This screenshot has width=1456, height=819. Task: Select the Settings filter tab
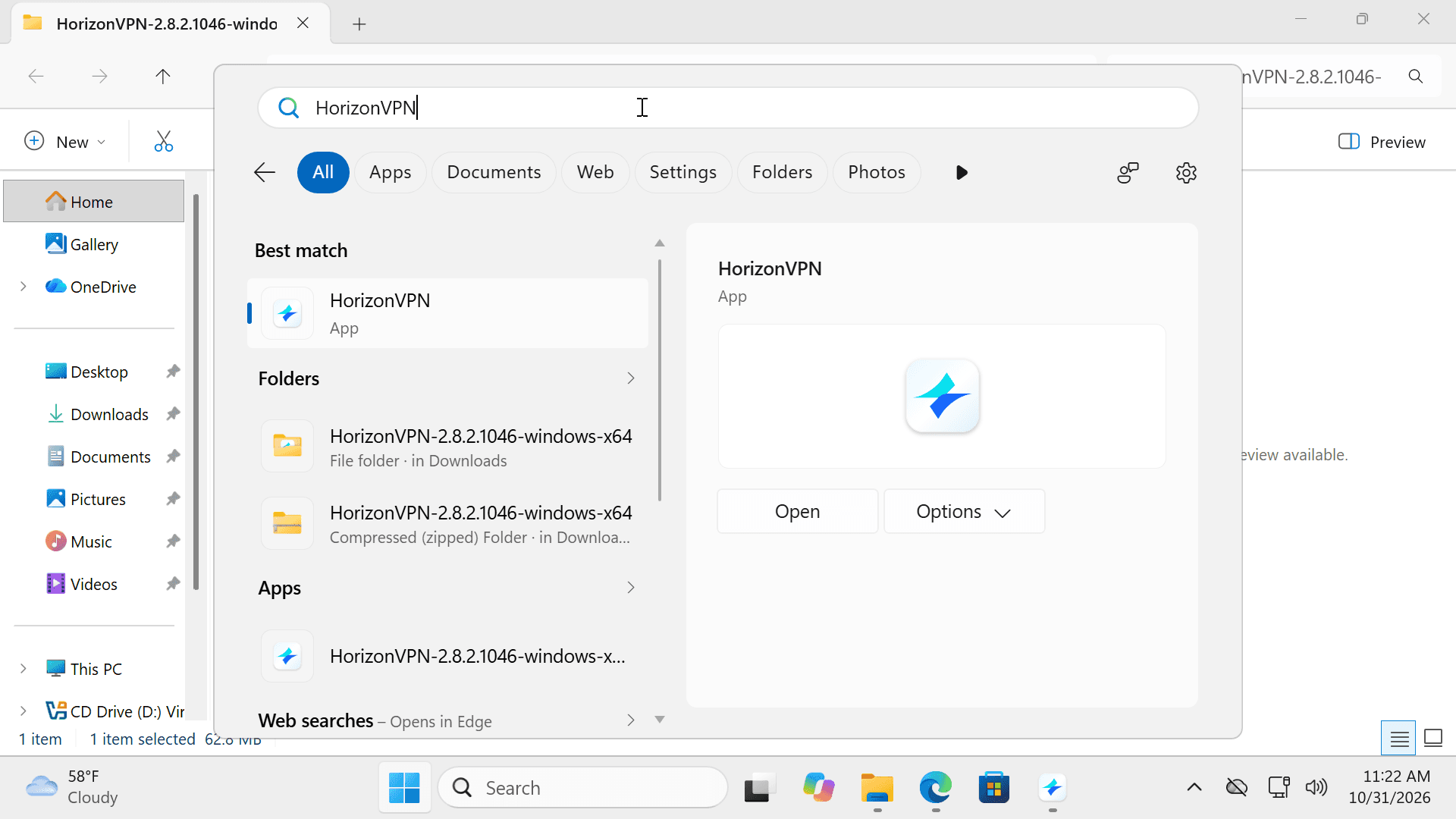[x=682, y=173]
